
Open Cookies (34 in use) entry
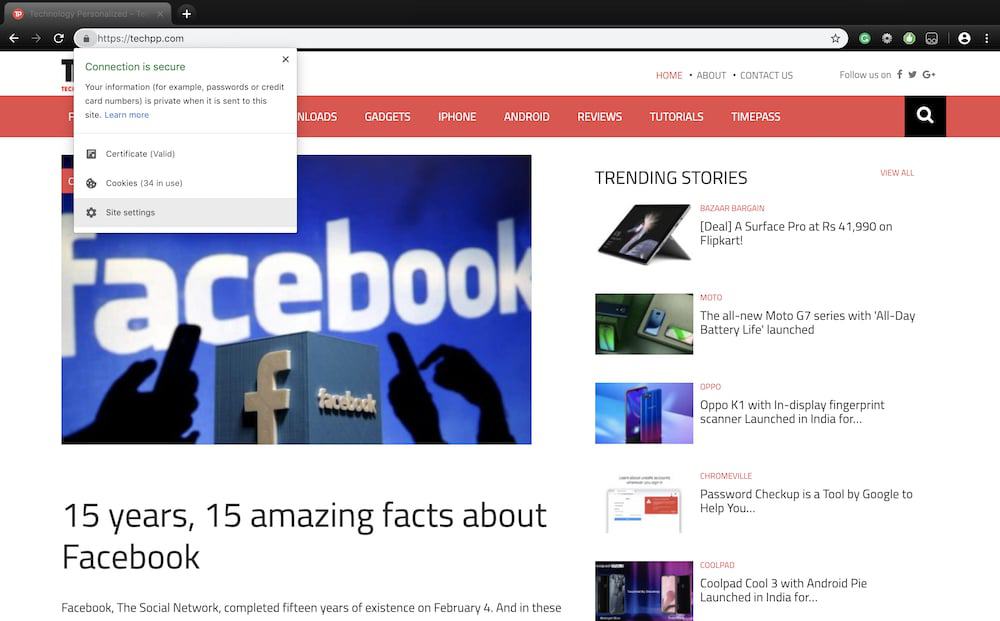click(x=185, y=183)
